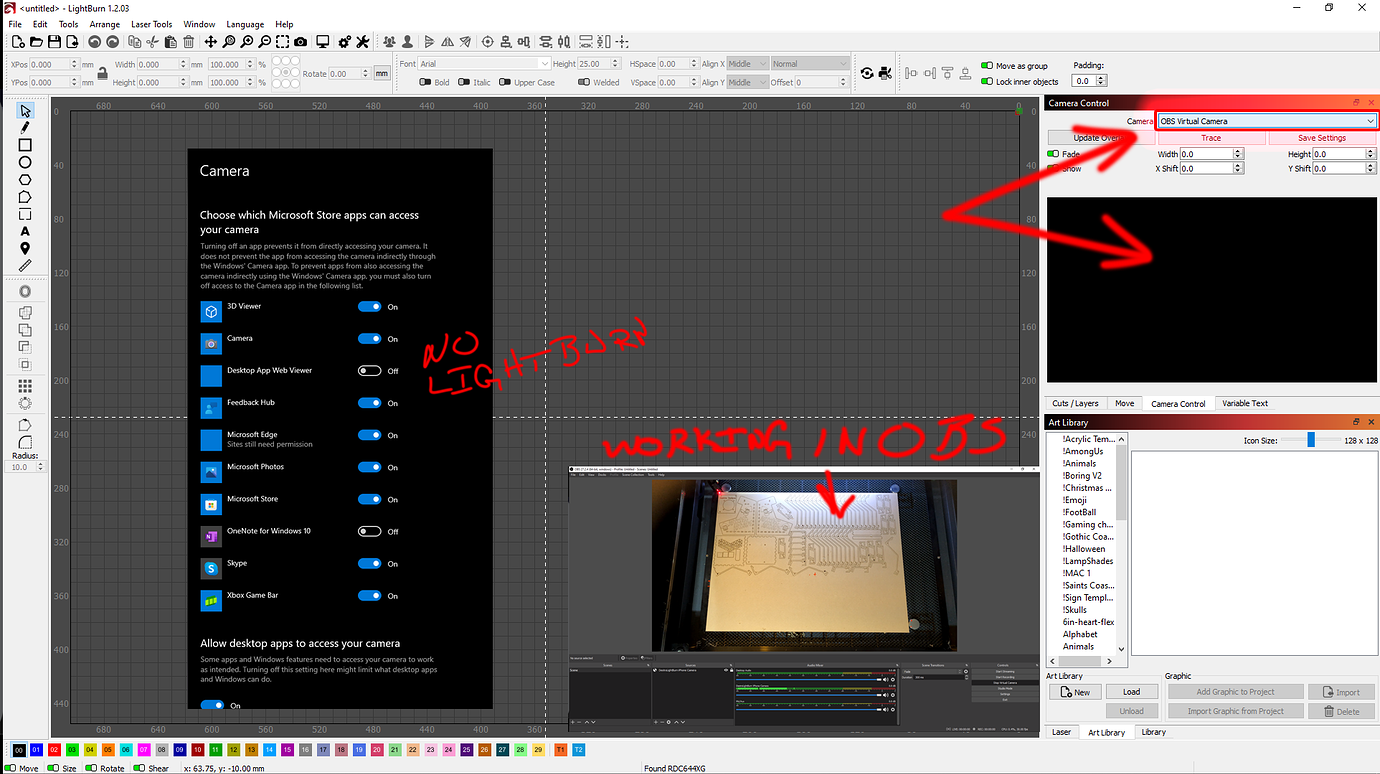Open the Arial font dropdown
Viewport: 1380px width, 774px height.
pos(484,64)
